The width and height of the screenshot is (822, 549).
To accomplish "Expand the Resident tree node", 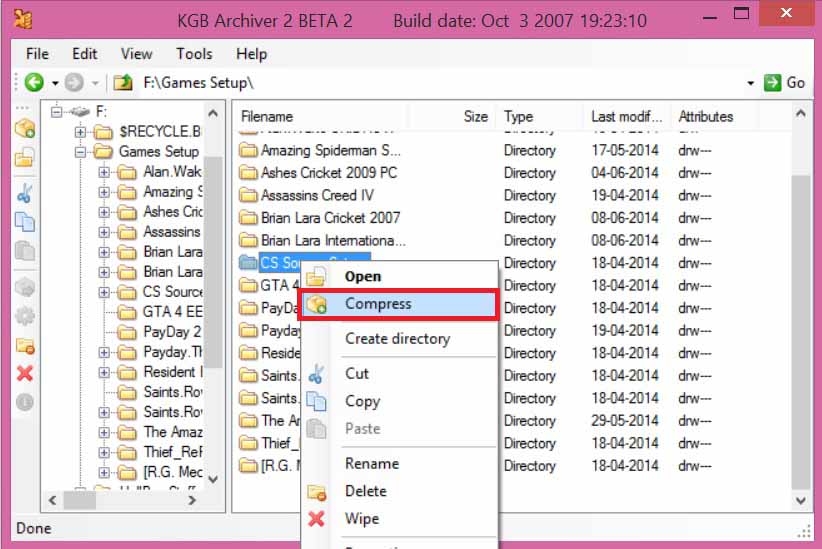I will point(104,372).
